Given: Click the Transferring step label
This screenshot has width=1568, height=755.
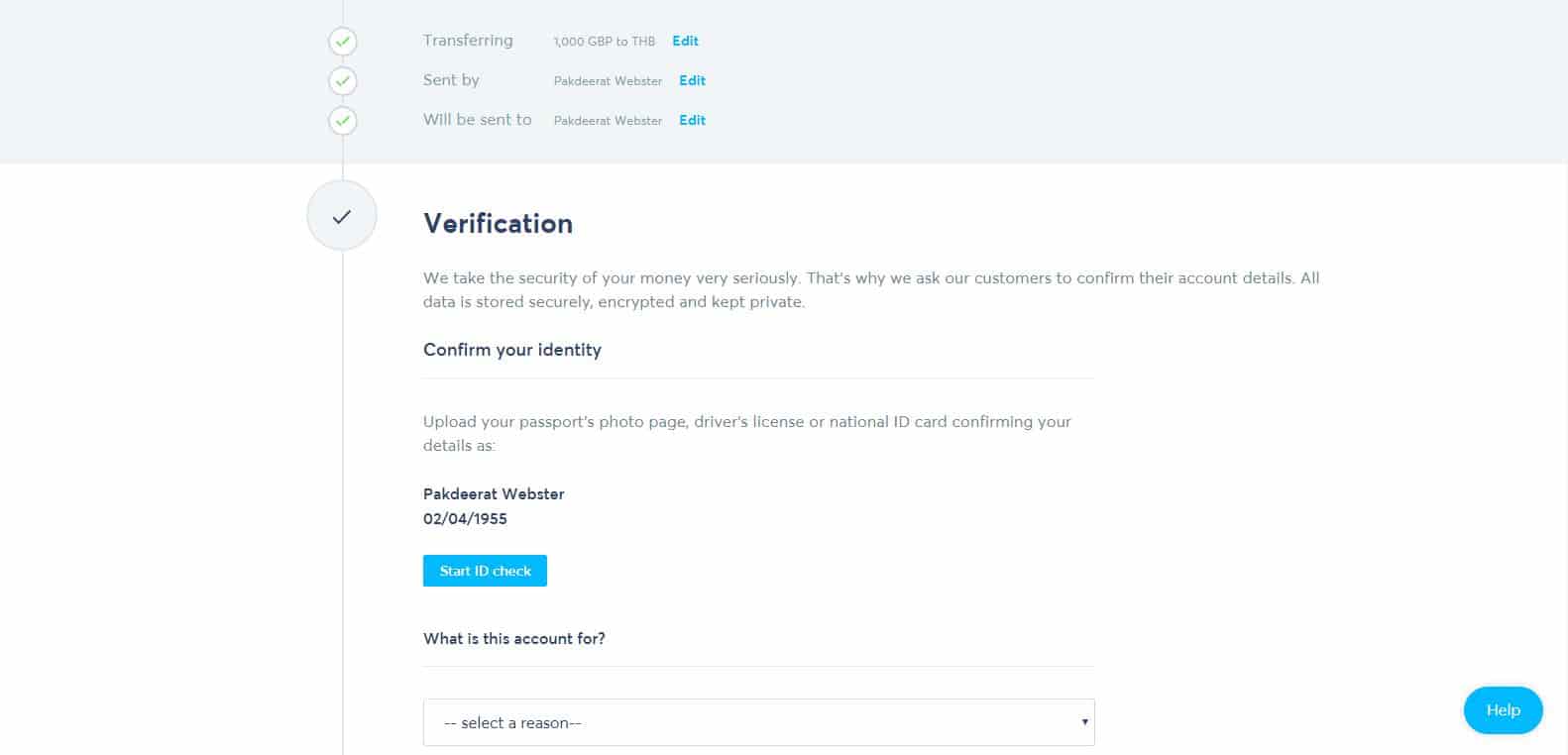Looking at the screenshot, I should coord(468,41).
